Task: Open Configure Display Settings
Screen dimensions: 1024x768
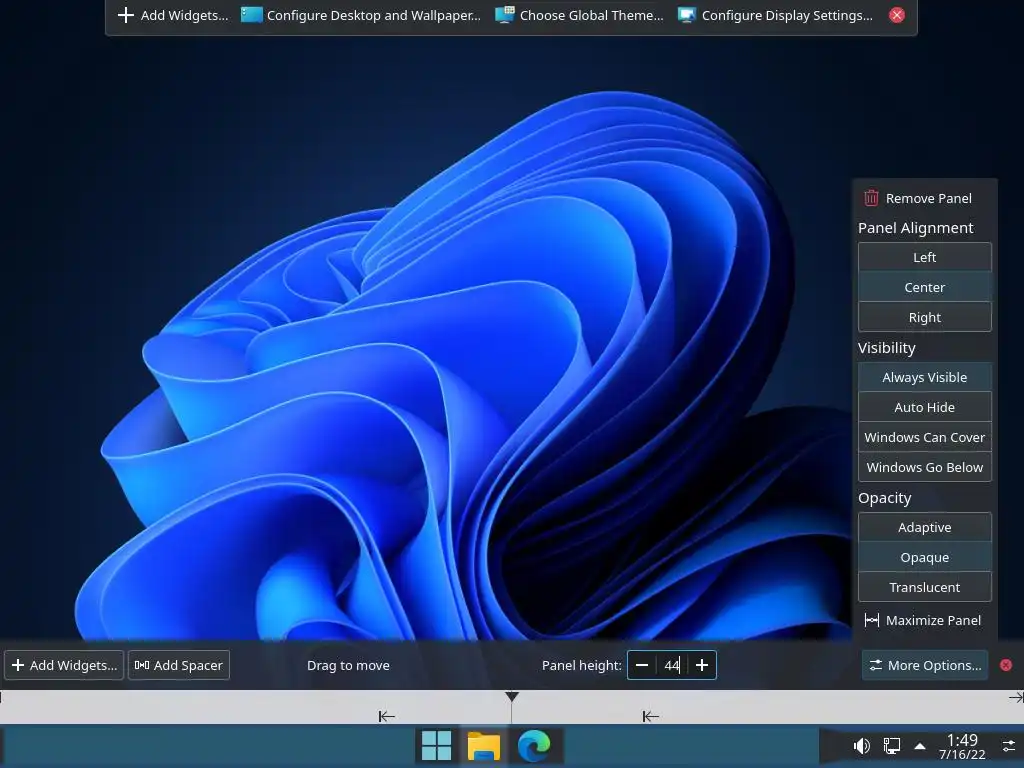Action: coord(775,15)
